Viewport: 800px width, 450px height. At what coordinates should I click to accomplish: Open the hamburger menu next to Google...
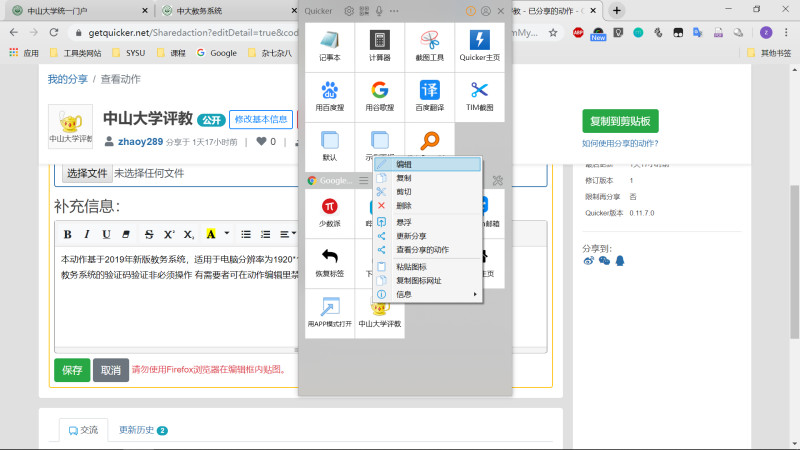pyautogui.click(x=363, y=180)
